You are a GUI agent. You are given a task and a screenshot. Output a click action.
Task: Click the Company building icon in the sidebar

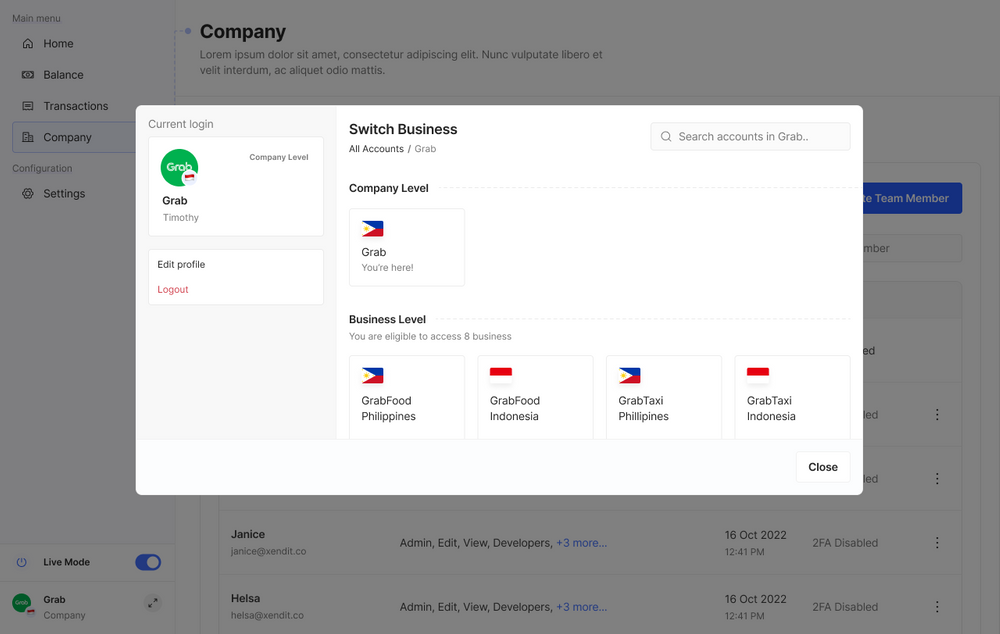(x=28, y=136)
